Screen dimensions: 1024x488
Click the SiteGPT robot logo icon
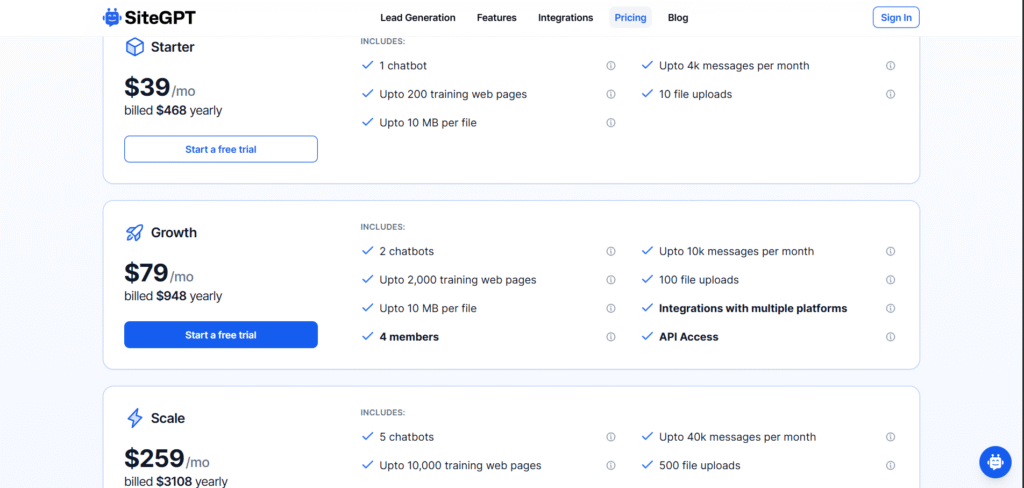(x=112, y=18)
